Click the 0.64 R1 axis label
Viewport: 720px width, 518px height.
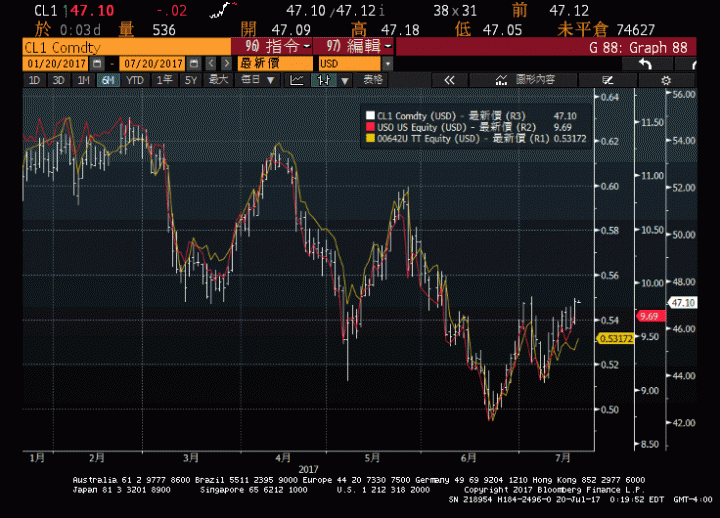(x=609, y=97)
